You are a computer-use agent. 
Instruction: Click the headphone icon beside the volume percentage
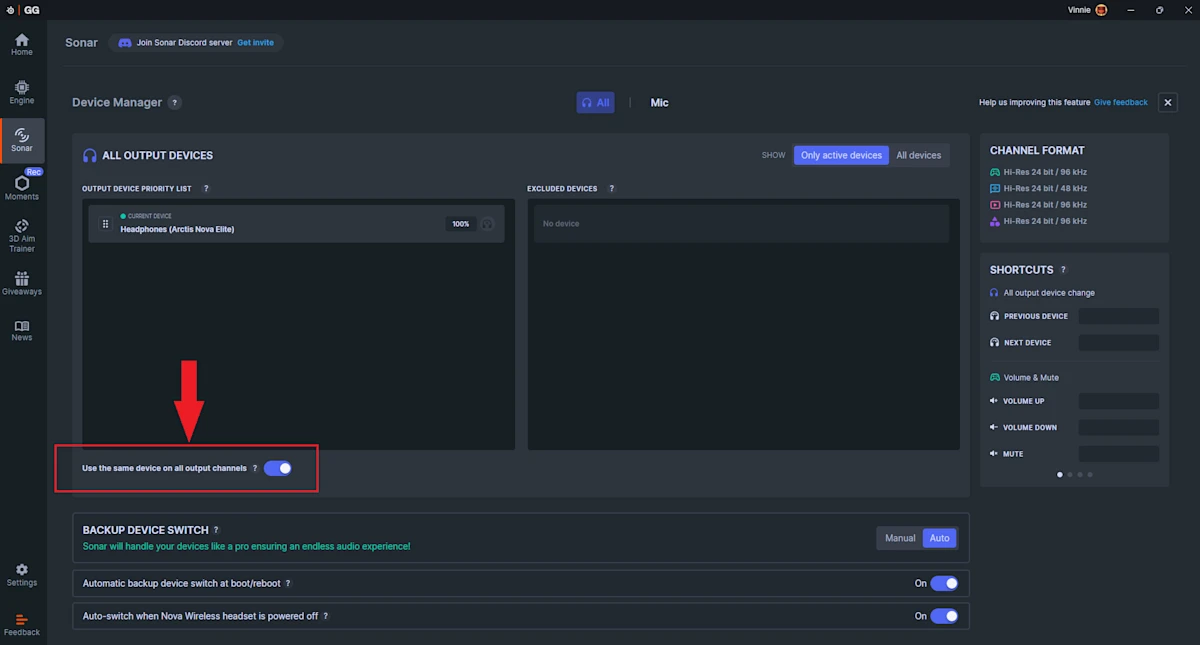tap(488, 223)
